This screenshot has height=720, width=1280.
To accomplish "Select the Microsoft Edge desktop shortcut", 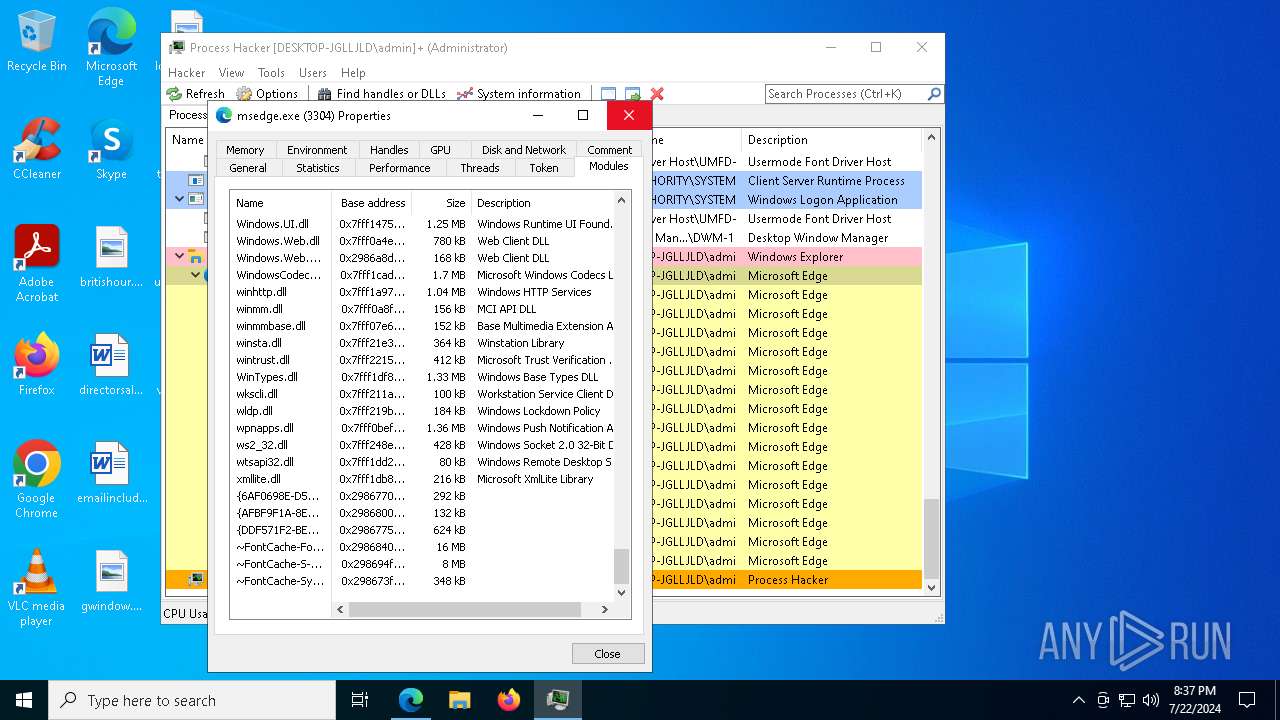I will tap(111, 48).
